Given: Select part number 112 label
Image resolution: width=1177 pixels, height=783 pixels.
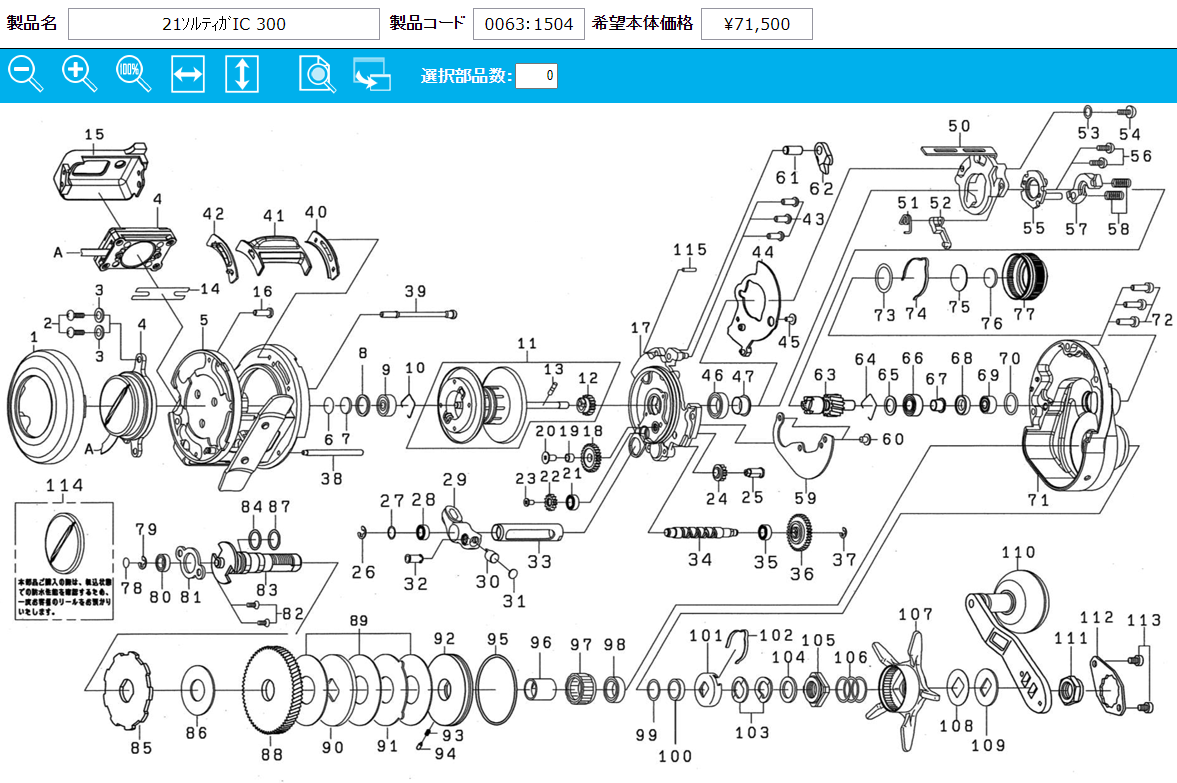Looking at the screenshot, I should (x=1097, y=617).
